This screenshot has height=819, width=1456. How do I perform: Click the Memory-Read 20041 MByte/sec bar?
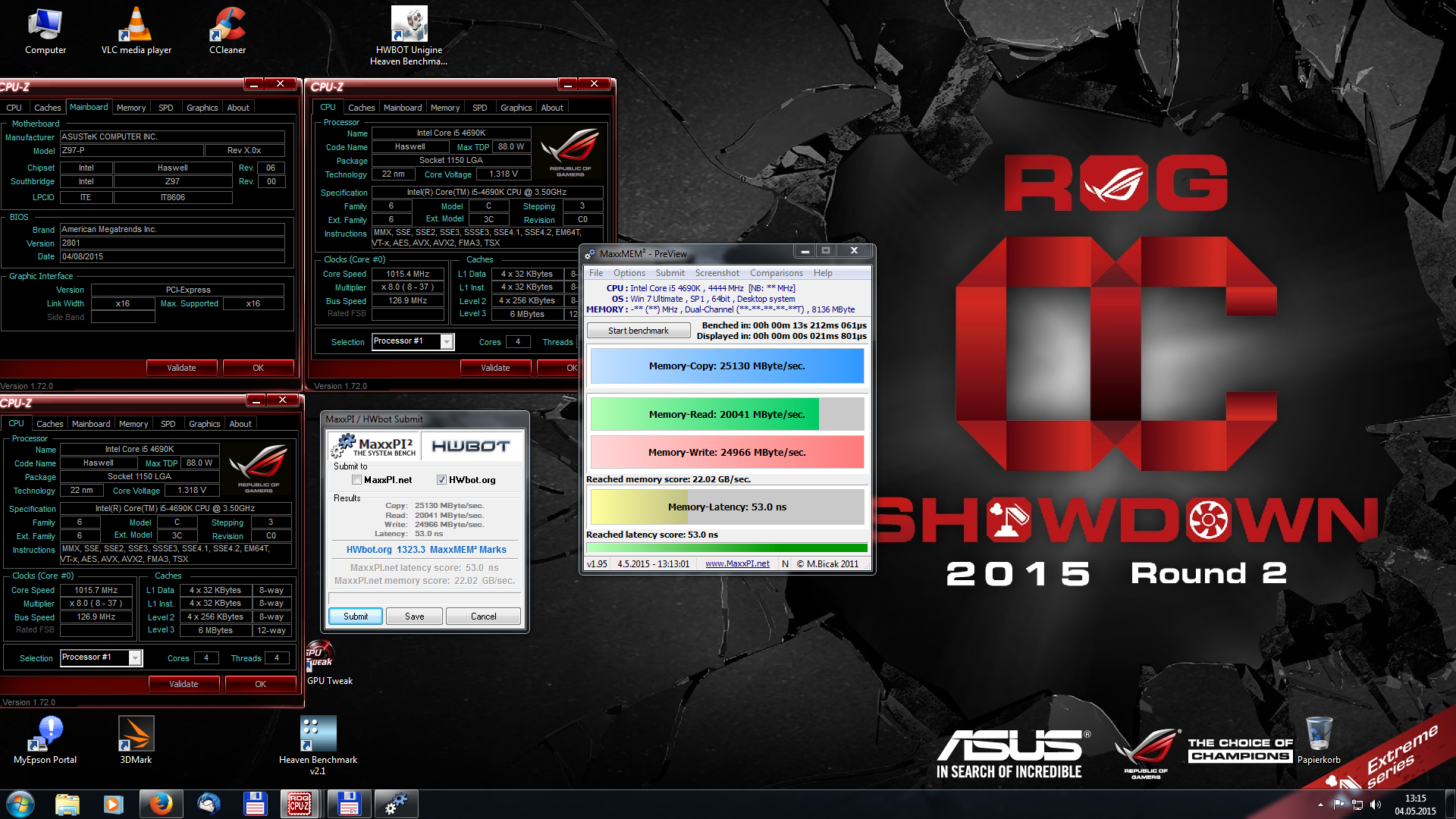(727, 415)
